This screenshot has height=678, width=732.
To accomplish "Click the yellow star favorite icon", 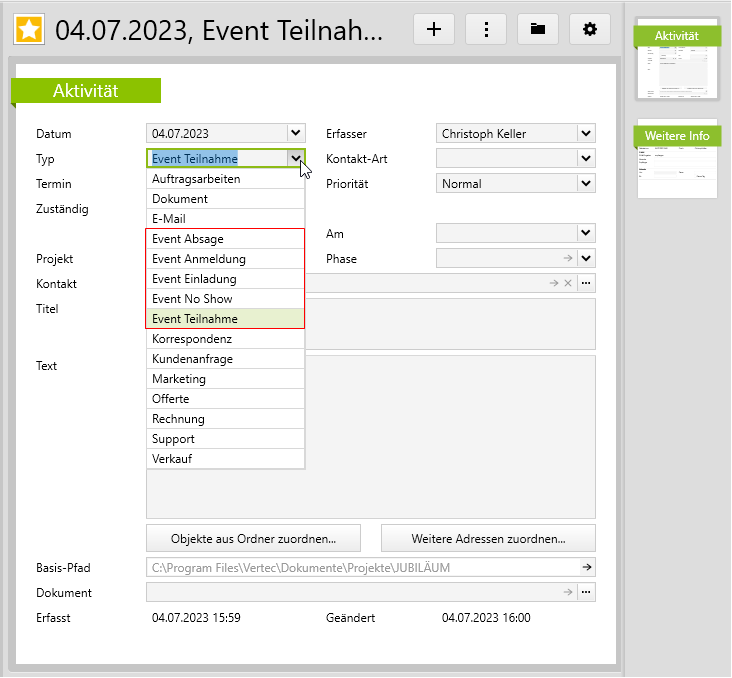I will pyautogui.click(x=29, y=30).
